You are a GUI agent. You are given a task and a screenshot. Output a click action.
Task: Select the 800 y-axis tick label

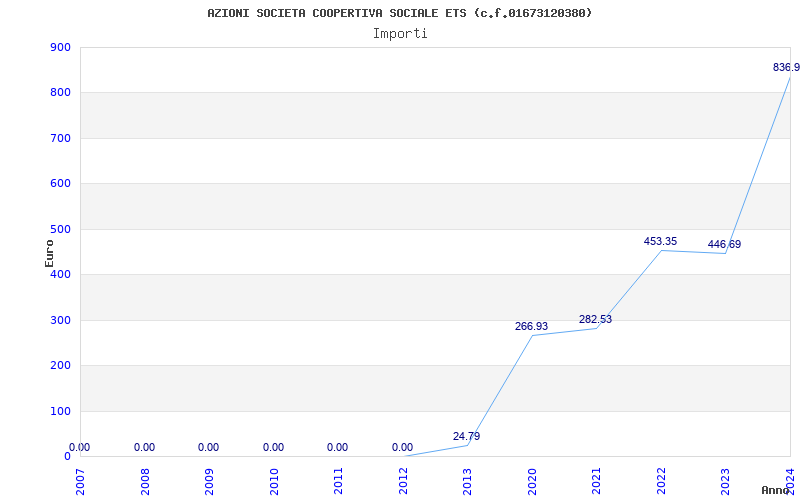click(x=60, y=93)
